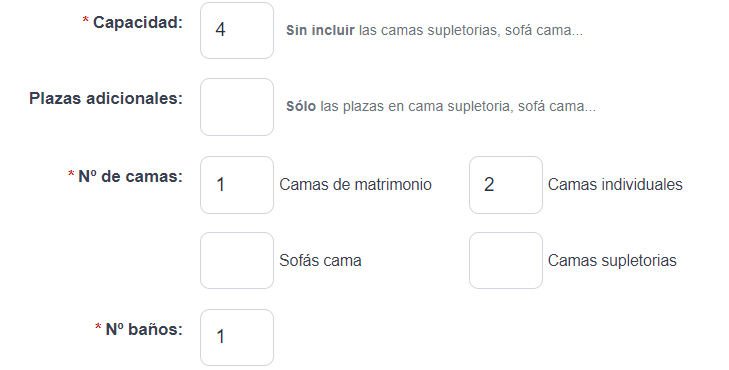
Task: Select the empty Camas supletorias input box
Action: (x=506, y=260)
